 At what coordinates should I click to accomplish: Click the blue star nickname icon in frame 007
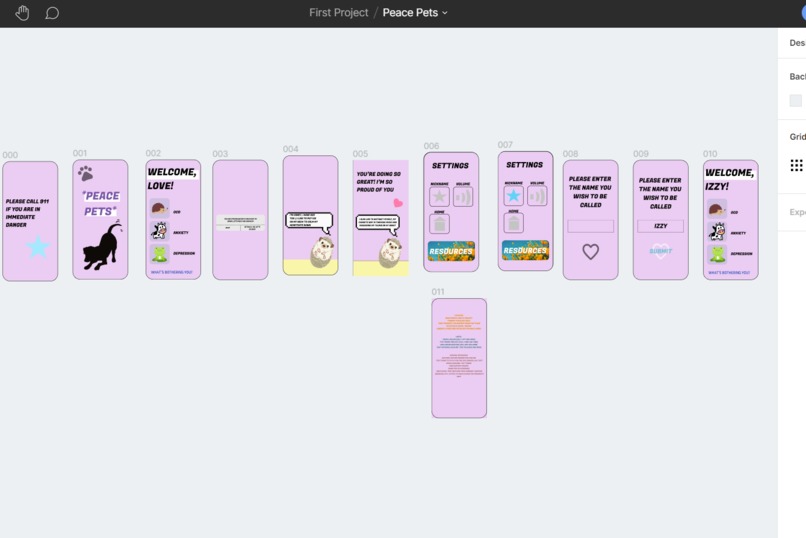click(x=514, y=196)
